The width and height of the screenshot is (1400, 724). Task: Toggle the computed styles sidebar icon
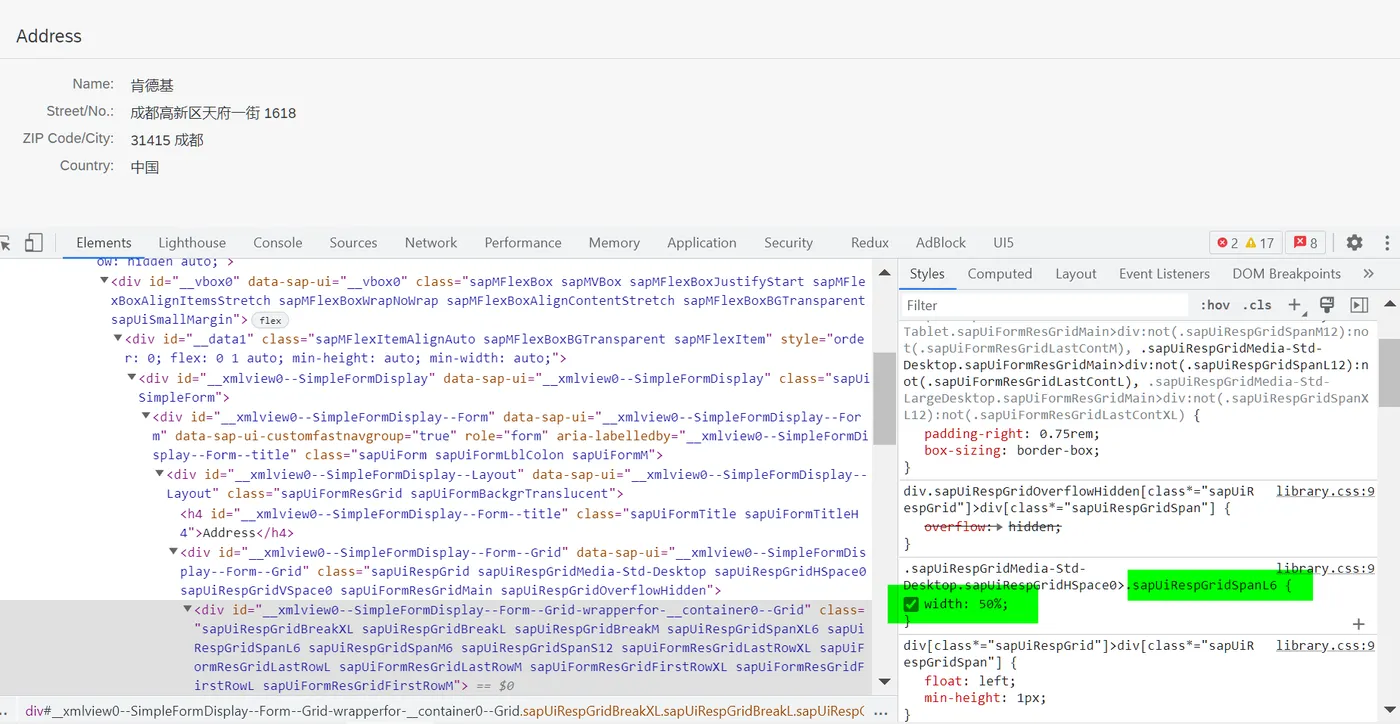tap(1359, 305)
